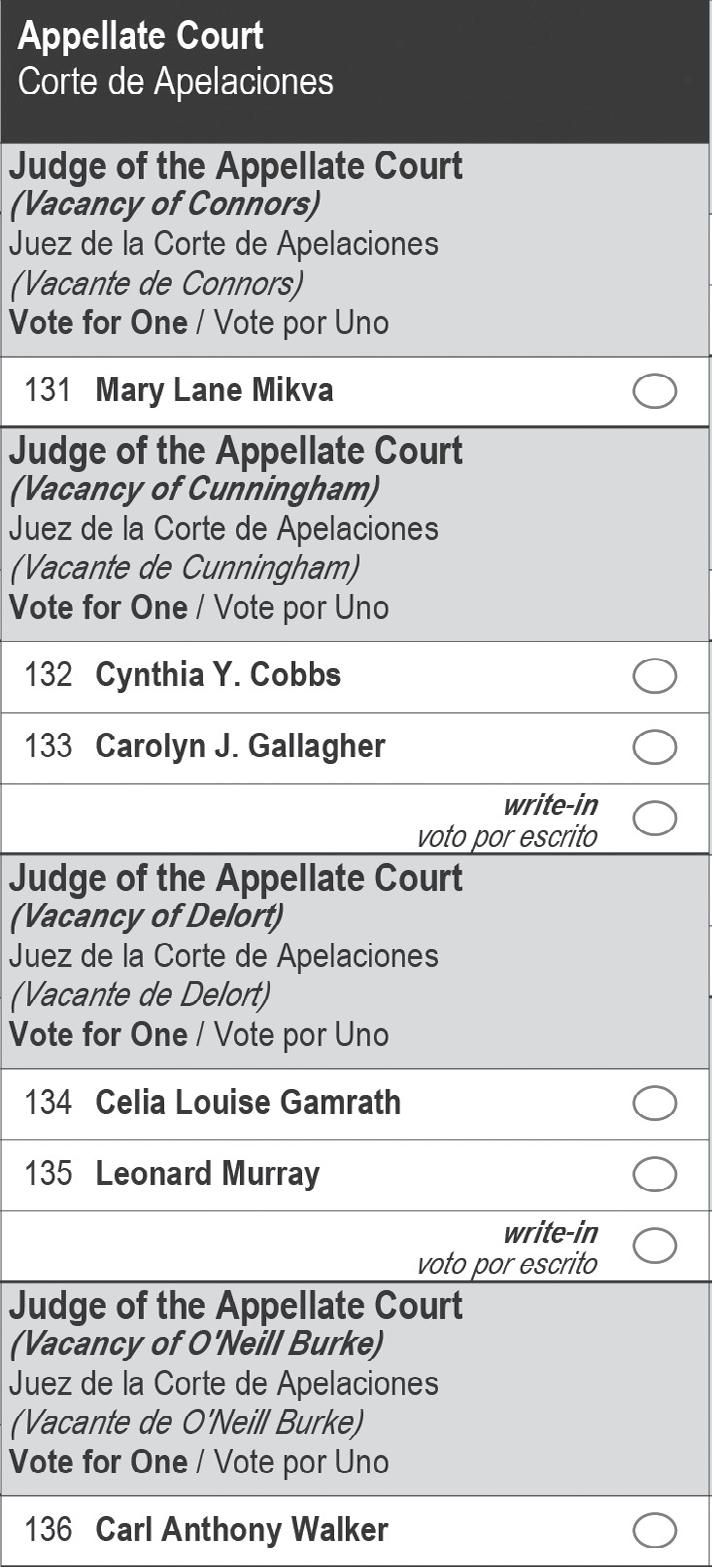Click the Vacancy of O'Neill Burke heading
Image resolution: width=712 pixels, height=1567 pixels.
click(x=196, y=1344)
